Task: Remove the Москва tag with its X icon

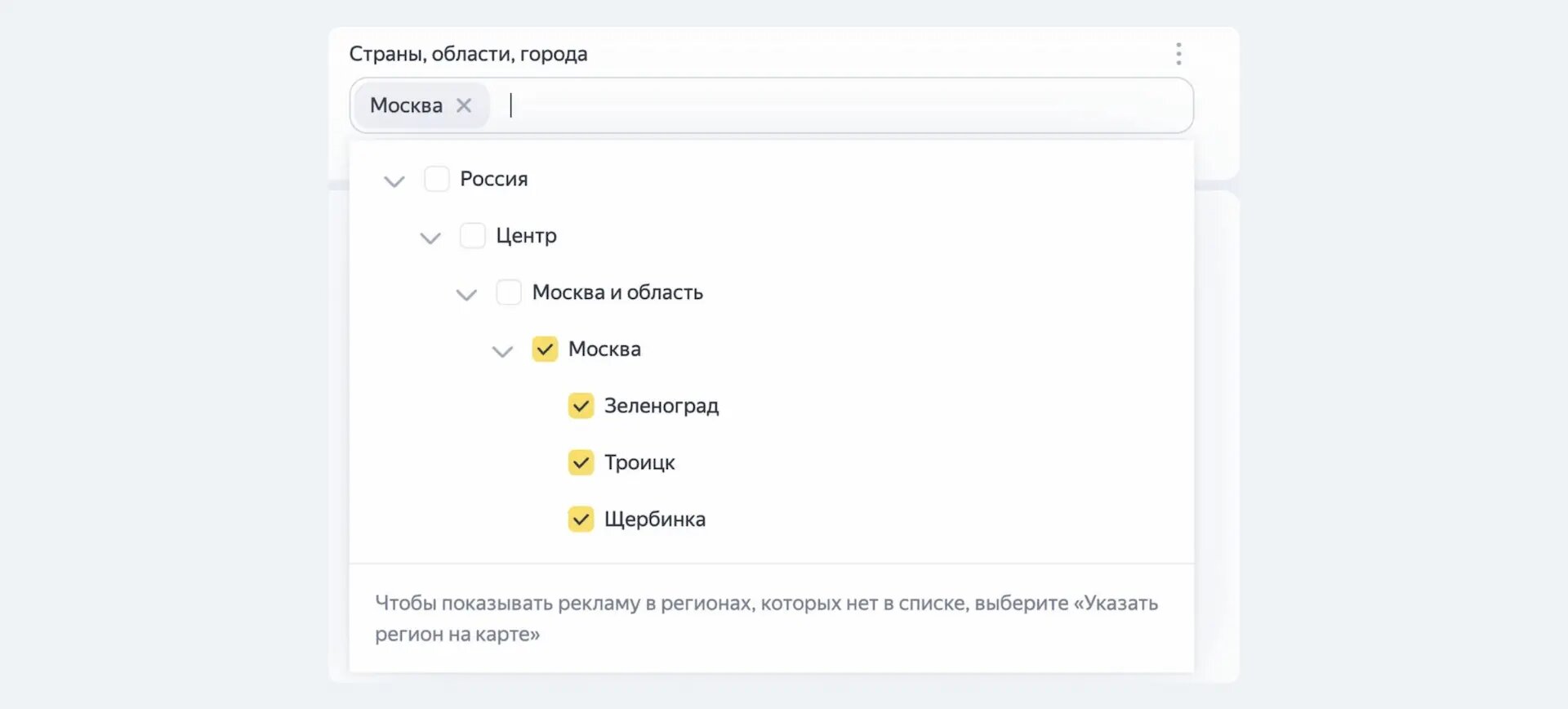Action: pyautogui.click(x=464, y=105)
